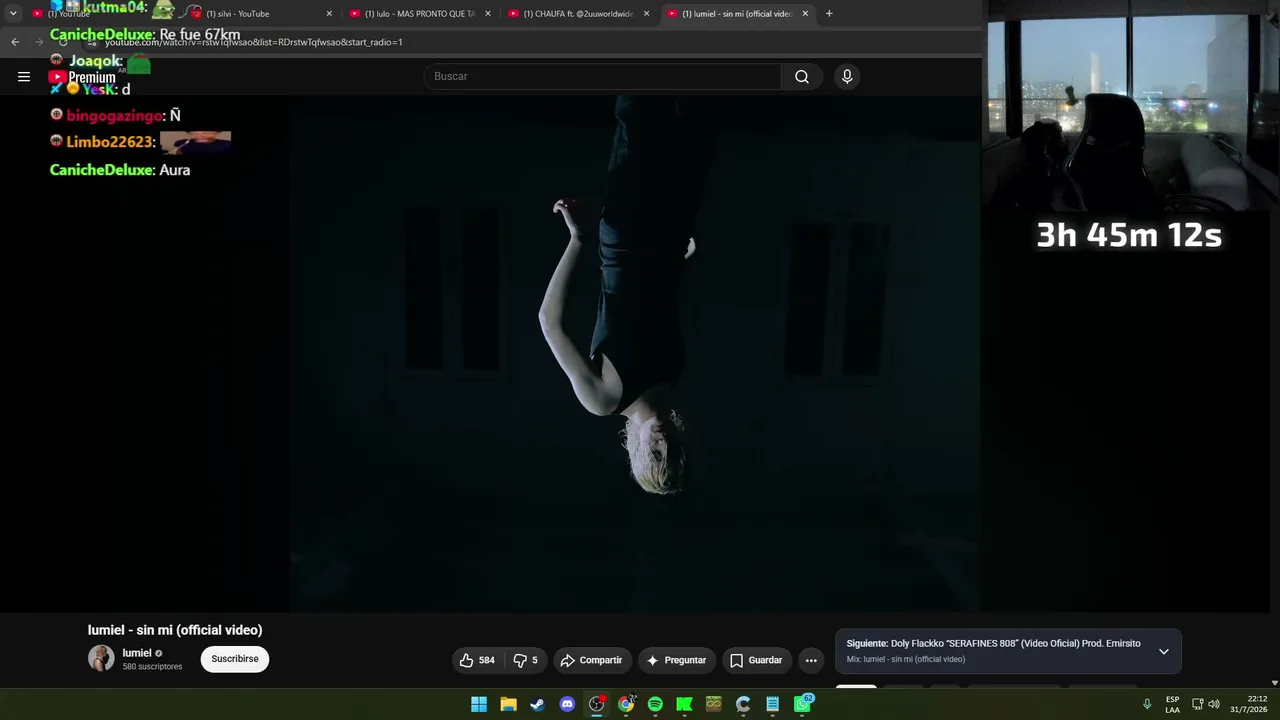Click the video title 'lumiel - sin mi (official video)'
Screen dimensions: 1280x720
(x=175, y=630)
